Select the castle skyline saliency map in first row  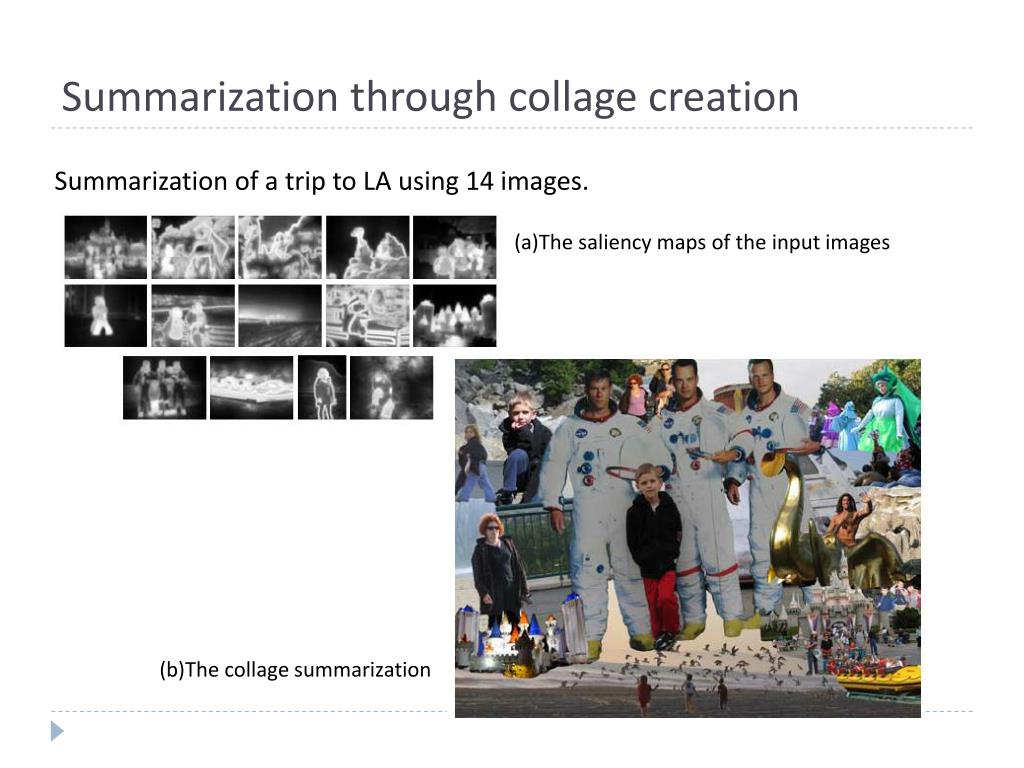click(106, 248)
